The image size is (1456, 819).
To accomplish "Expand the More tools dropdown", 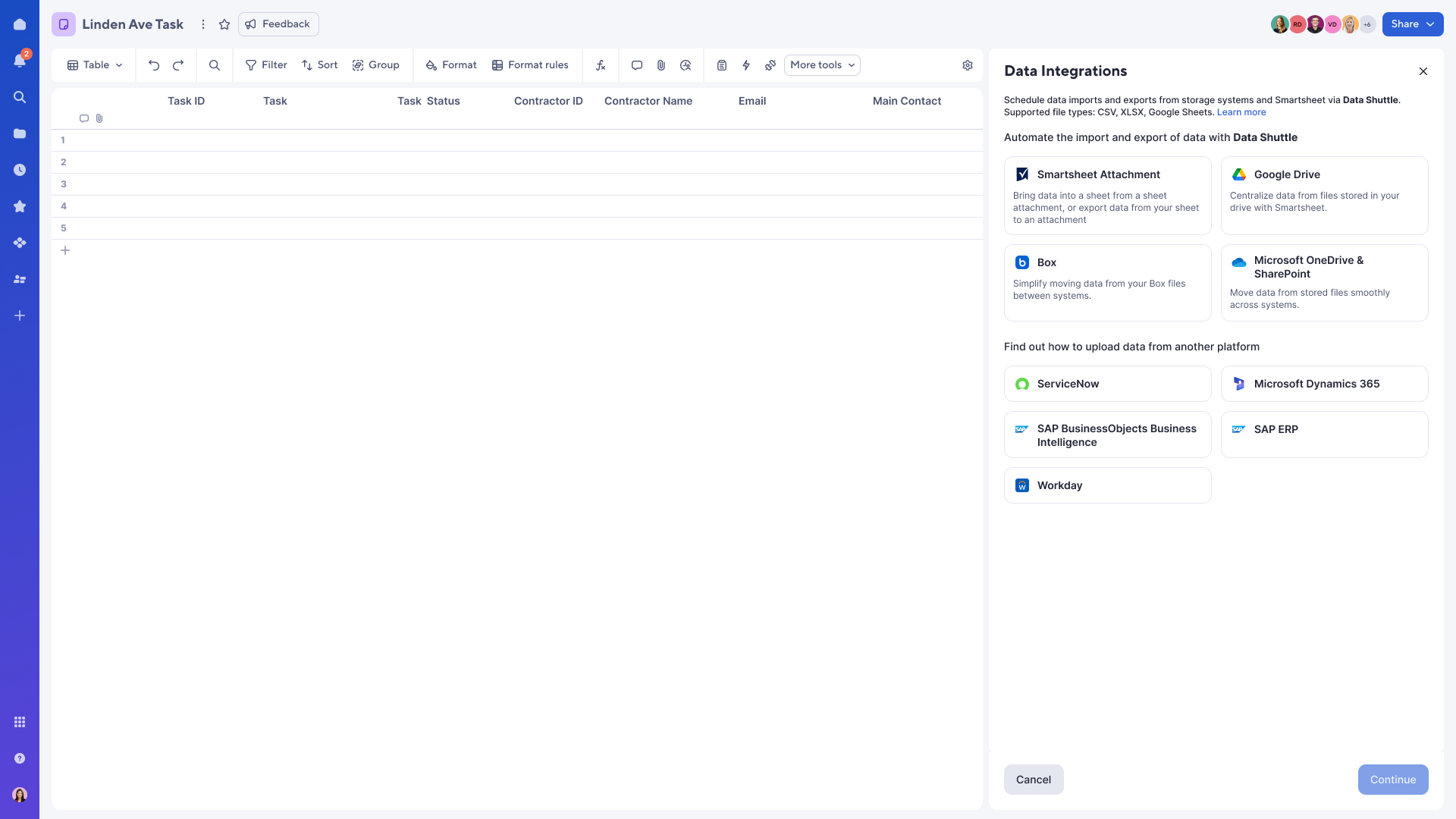I will (822, 65).
